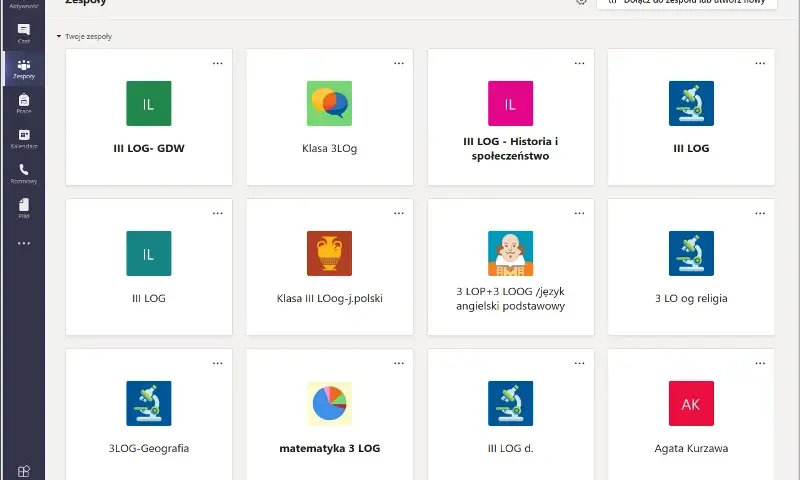
Task: Click pink IL avatar of Historia i społeczeństwo
Action: click(510, 103)
